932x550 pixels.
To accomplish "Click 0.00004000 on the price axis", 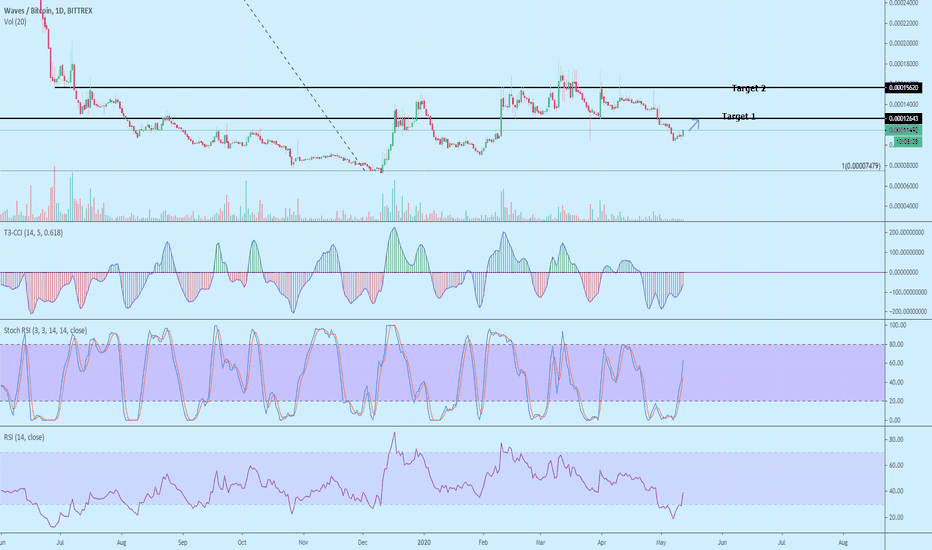I will coord(905,206).
